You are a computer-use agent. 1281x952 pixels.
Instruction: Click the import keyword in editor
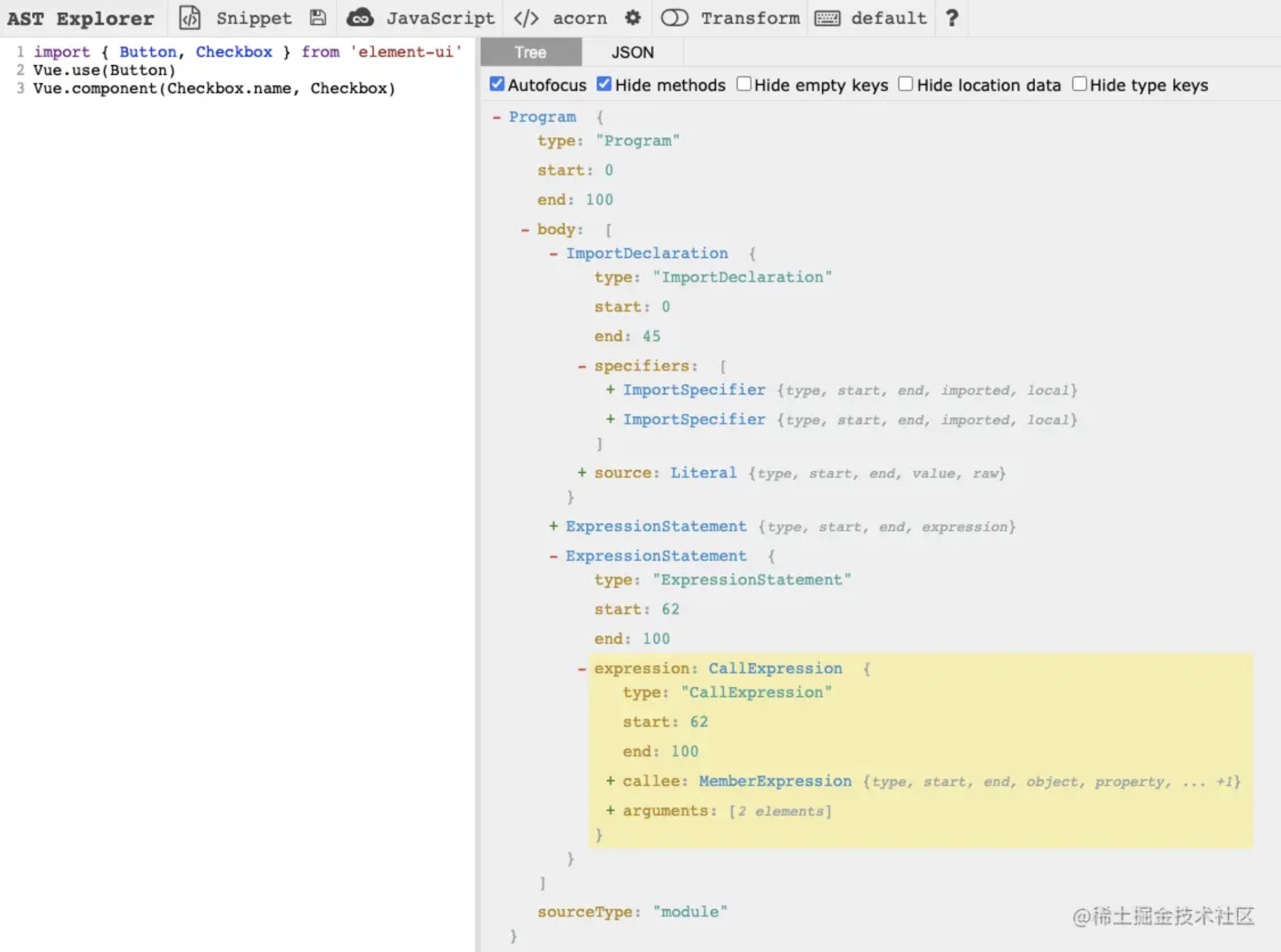pyautogui.click(x=61, y=52)
